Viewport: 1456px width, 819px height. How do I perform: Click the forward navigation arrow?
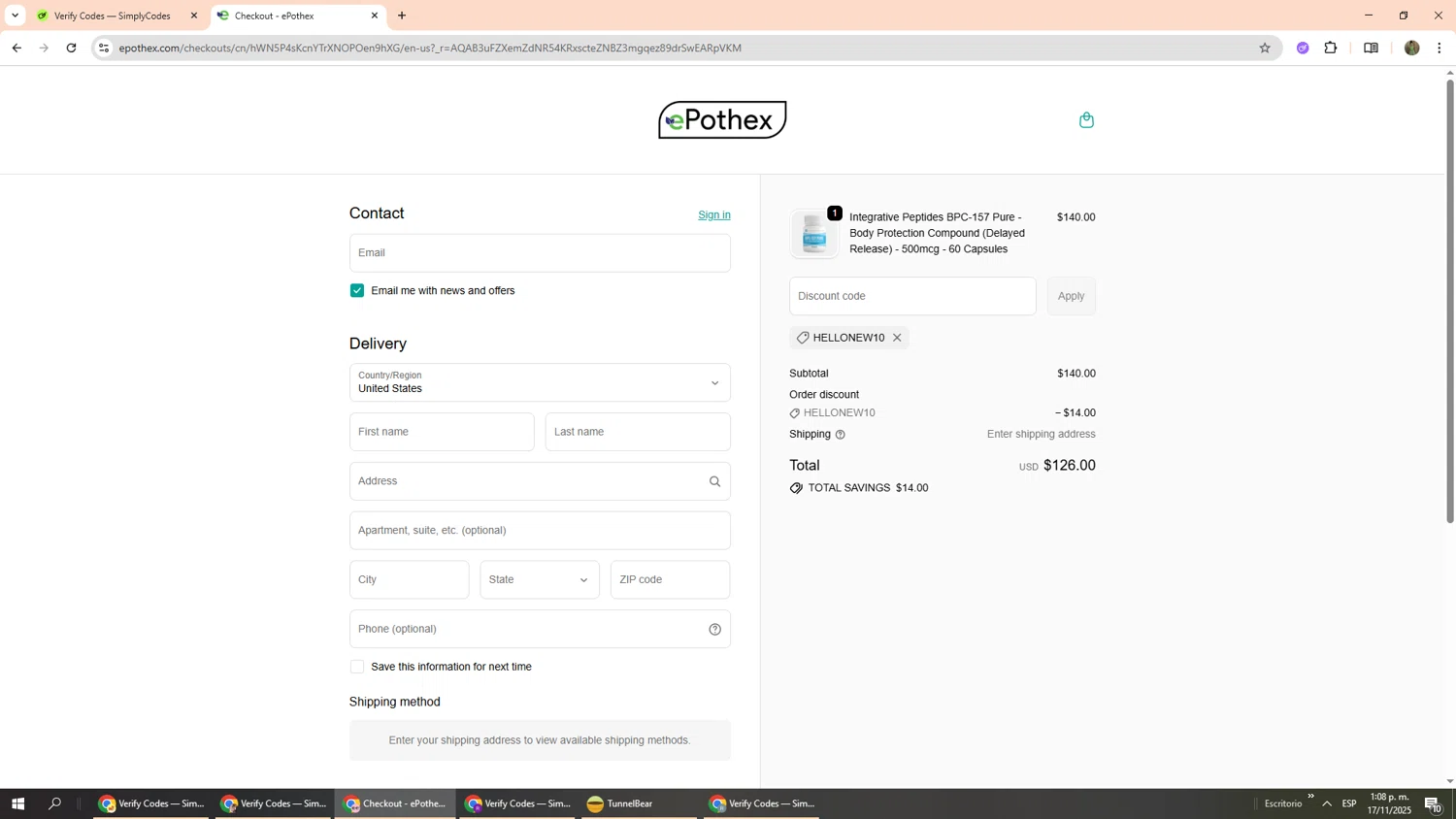click(44, 48)
